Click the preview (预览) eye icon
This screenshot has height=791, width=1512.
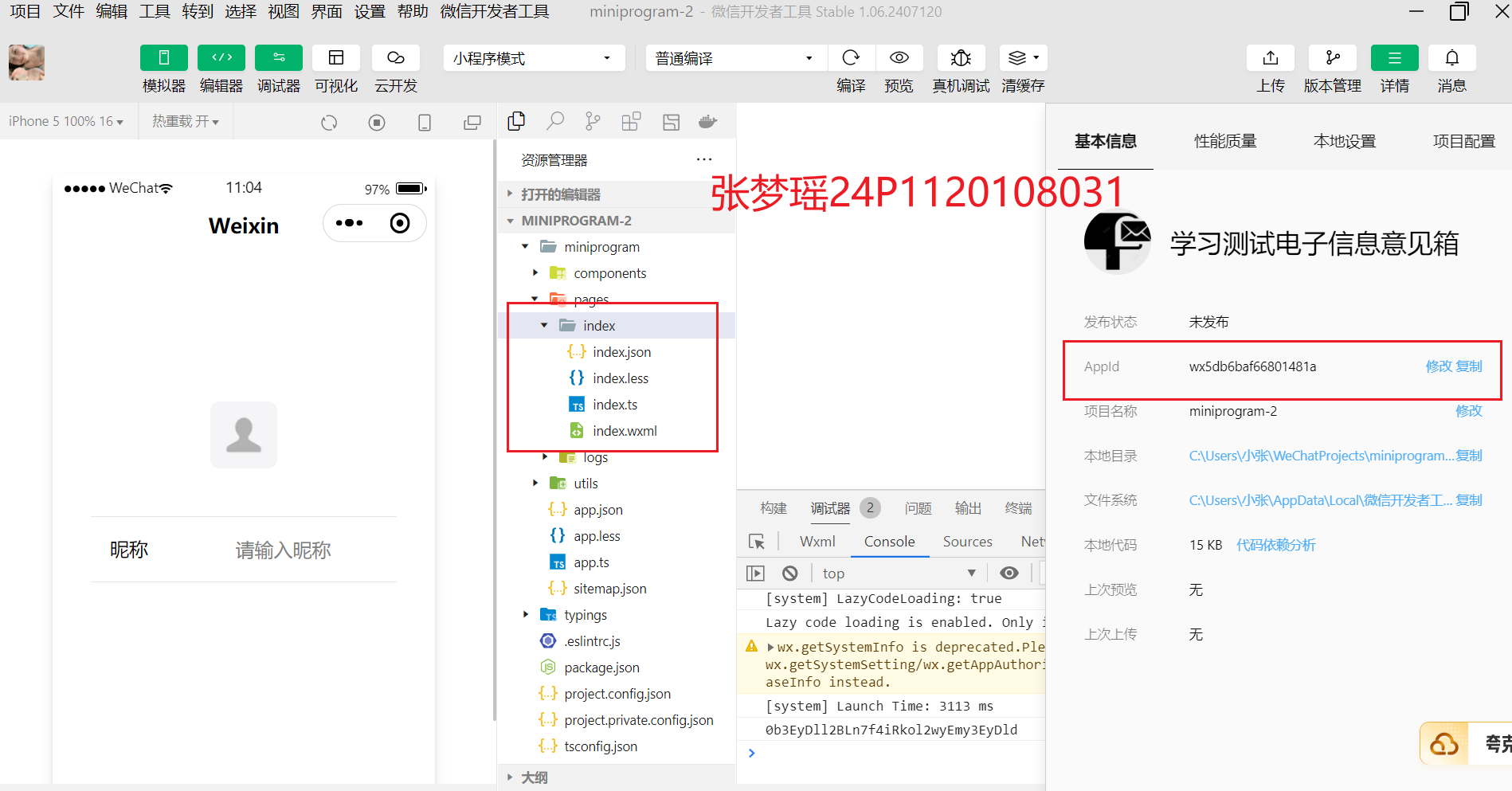point(899,58)
